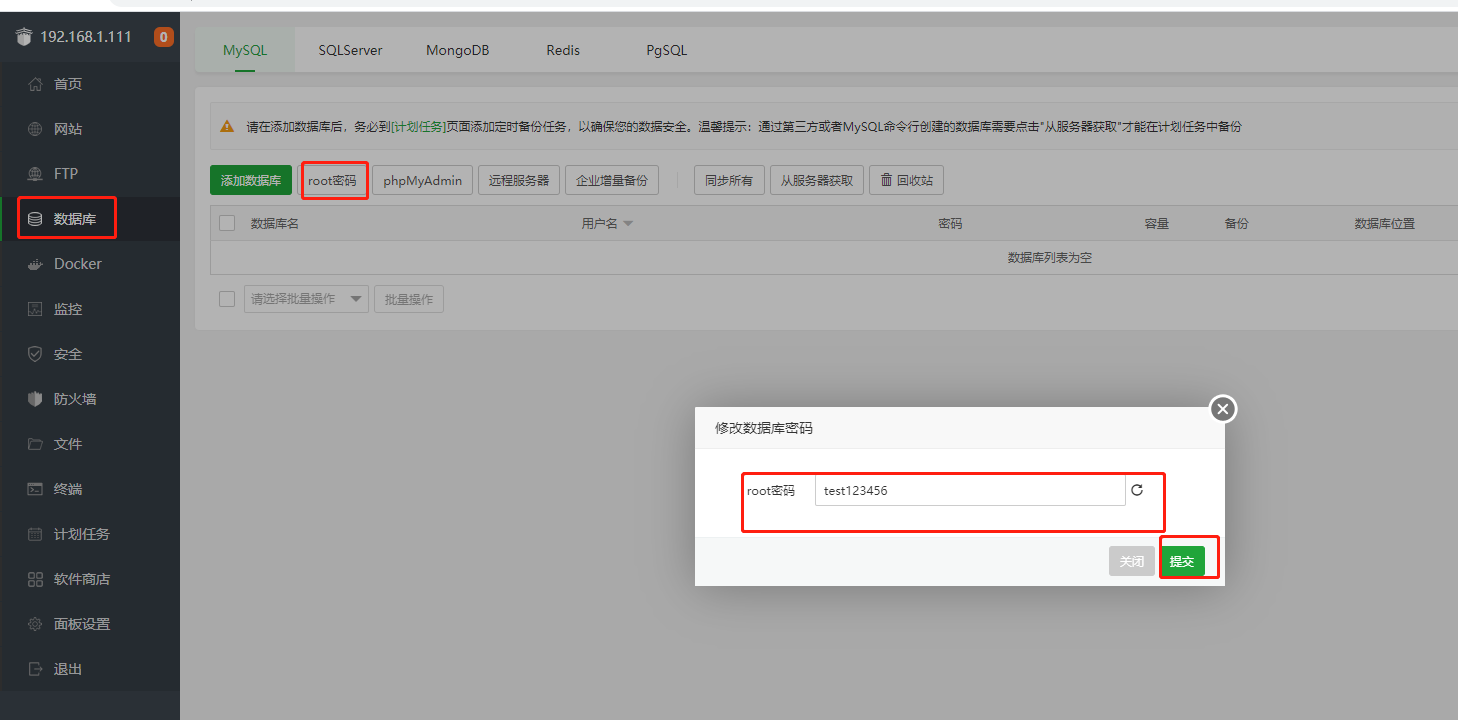
Task: Expand the 请选择批量操作 dropdown
Action: (307, 299)
